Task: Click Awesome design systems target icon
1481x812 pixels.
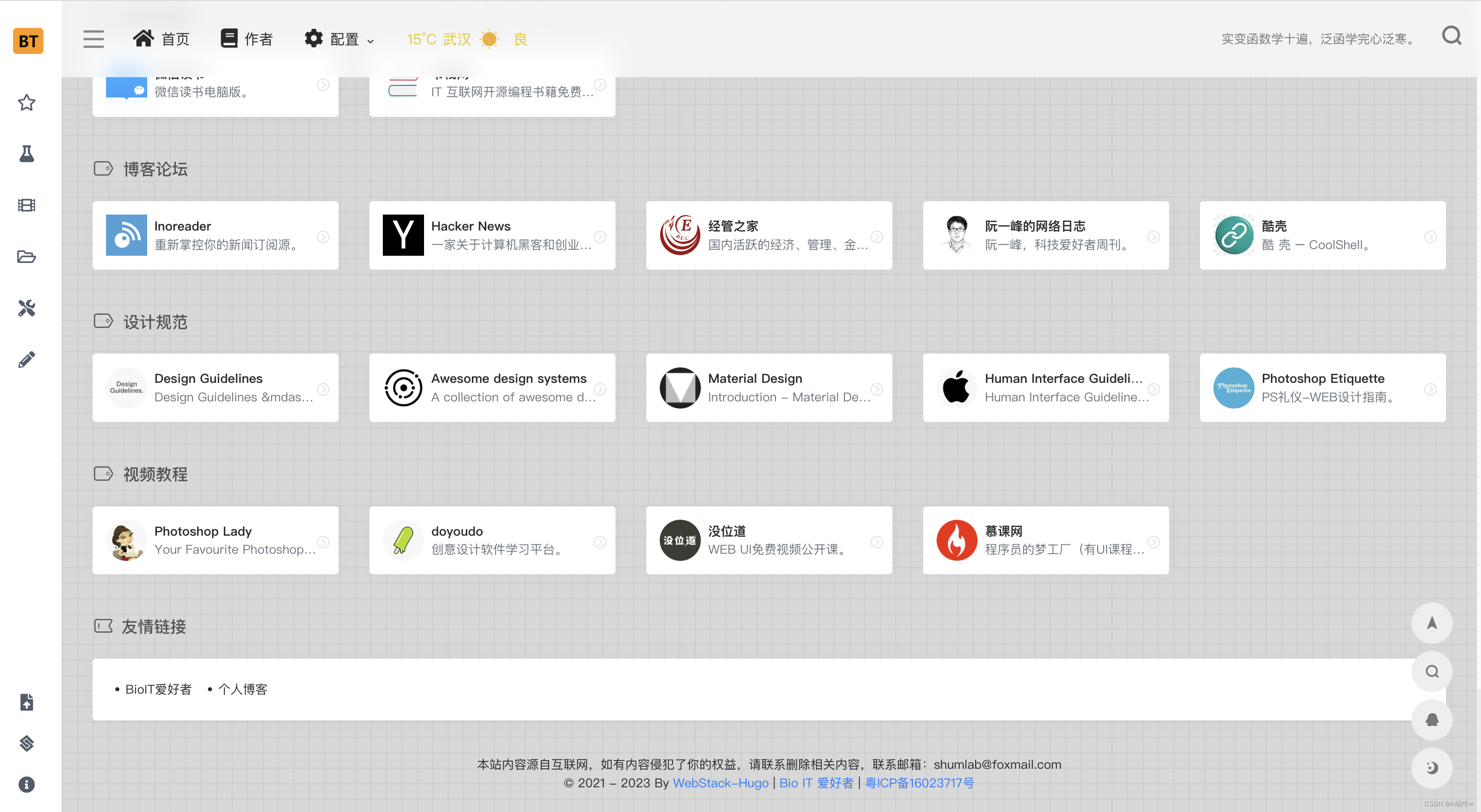Action: pos(403,387)
